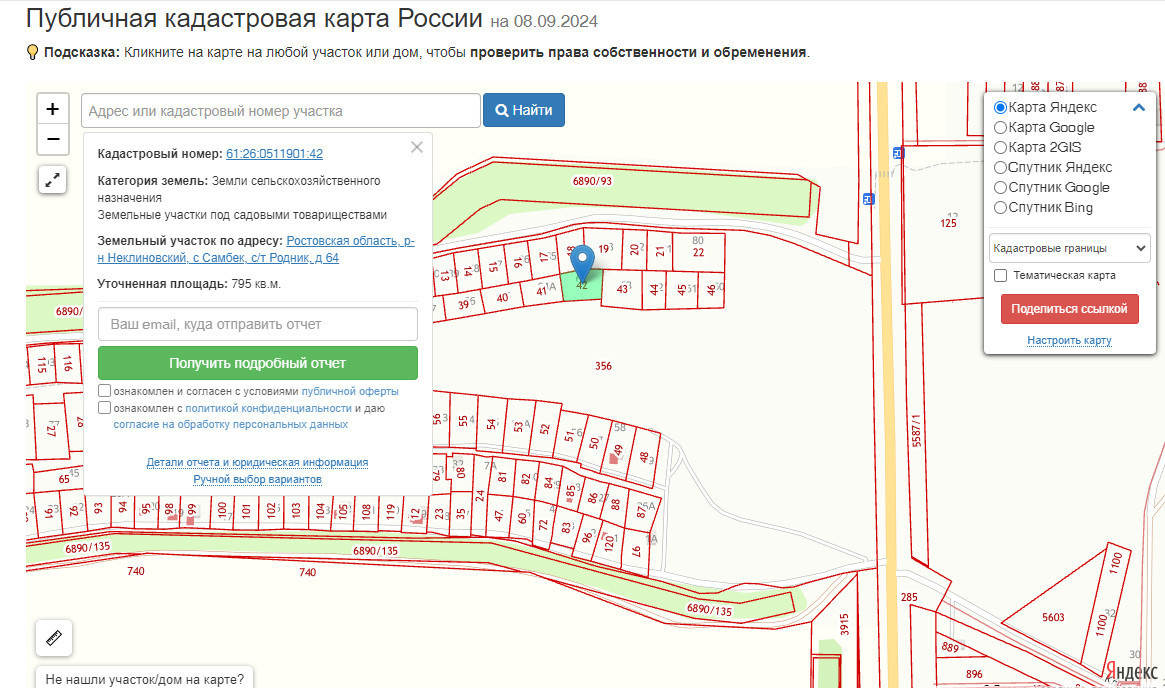Select parcel 100 in bottom row
1165x688 pixels.
tap(222, 510)
